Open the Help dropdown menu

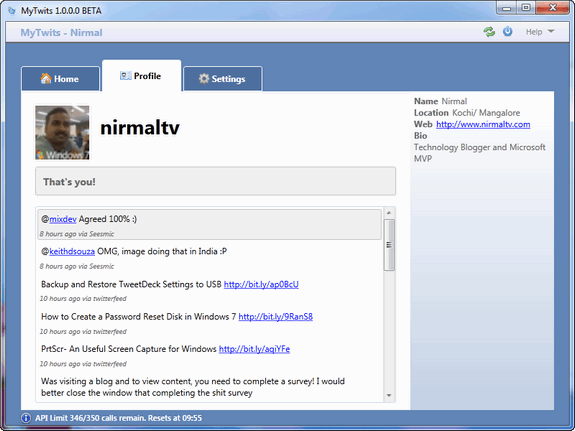[x=539, y=32]
